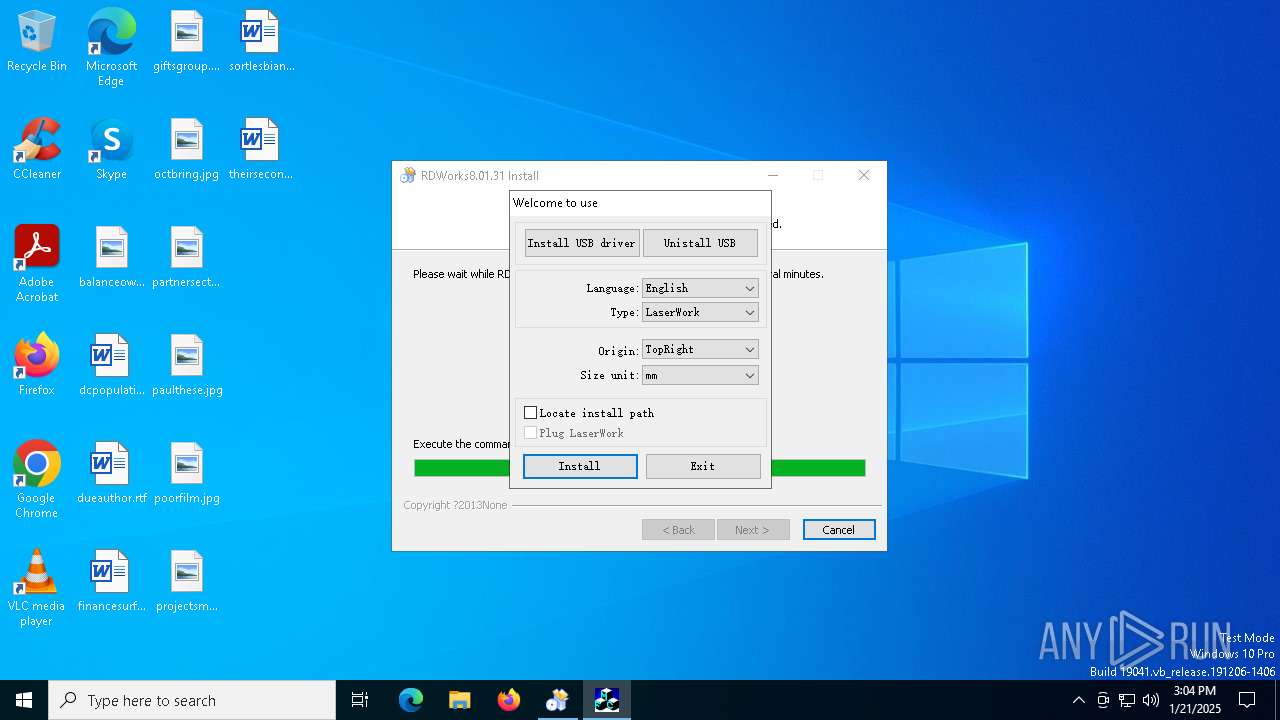
Task: Open File Explorer from taskbar
Action: (x=460, y=700)
